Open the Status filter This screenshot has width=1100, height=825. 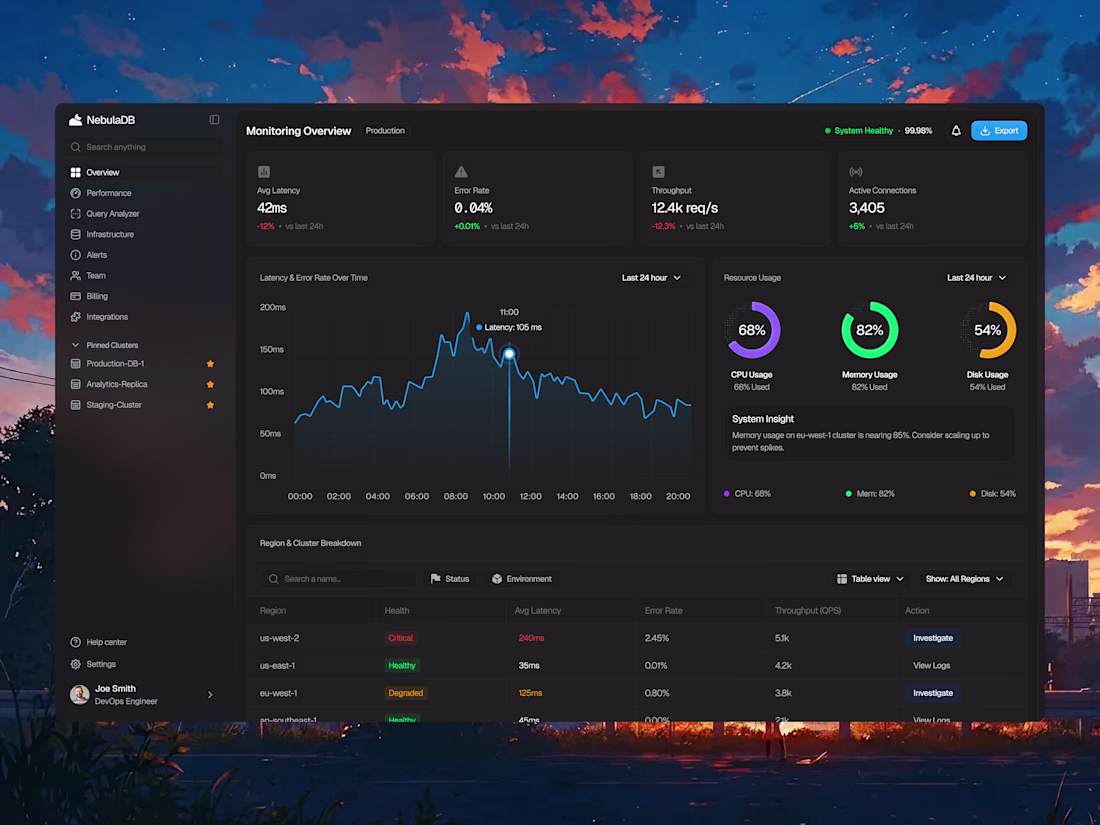tap(450, 579)
